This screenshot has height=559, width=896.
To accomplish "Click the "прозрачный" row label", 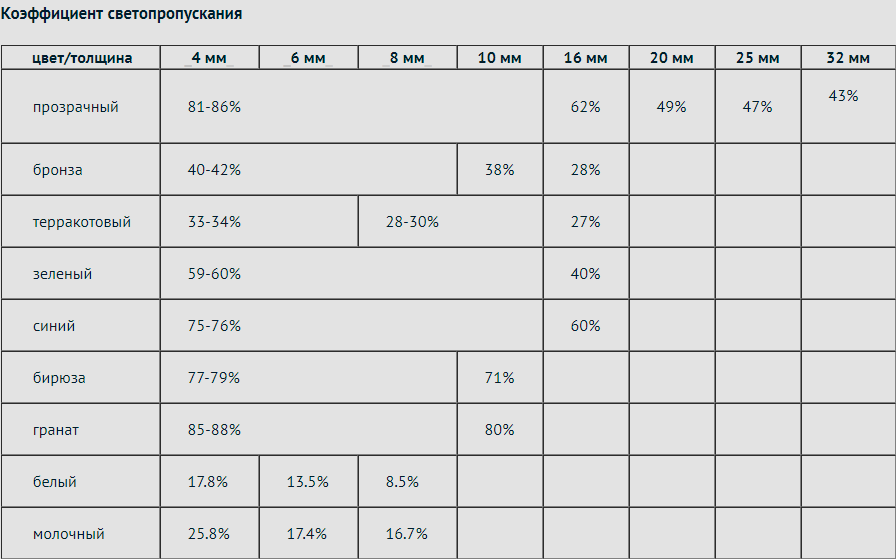I will pos(75,107).
